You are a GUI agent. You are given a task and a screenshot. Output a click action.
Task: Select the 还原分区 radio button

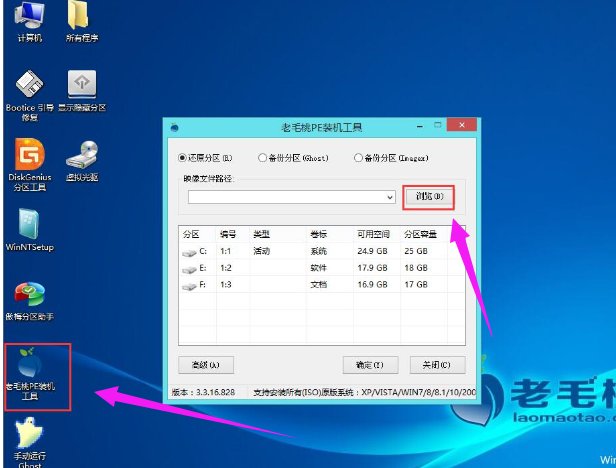tap(182, 157)
